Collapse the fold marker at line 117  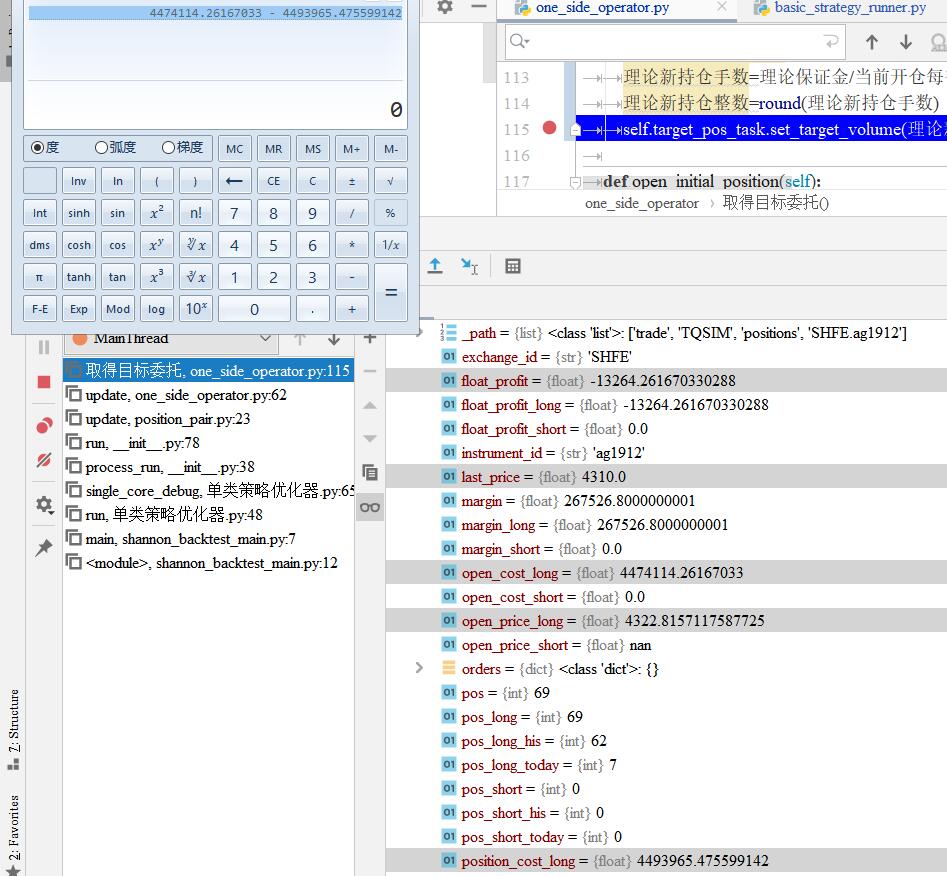tap(575, 182)
